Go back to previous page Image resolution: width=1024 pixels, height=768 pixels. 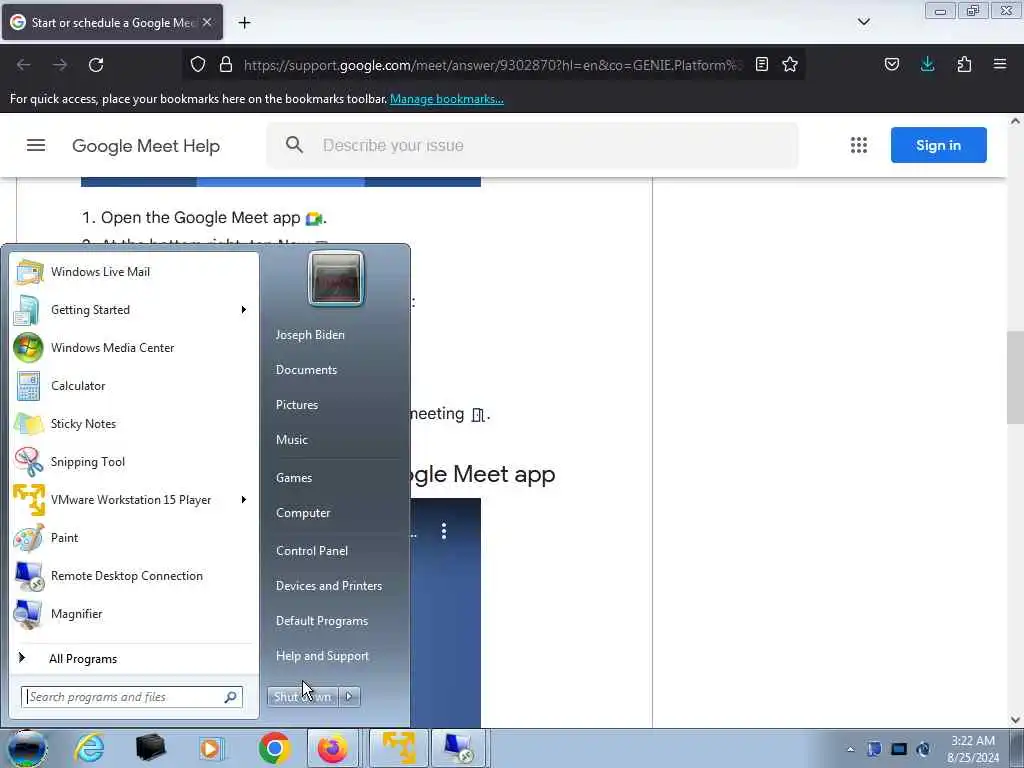(x=24, y=65)
